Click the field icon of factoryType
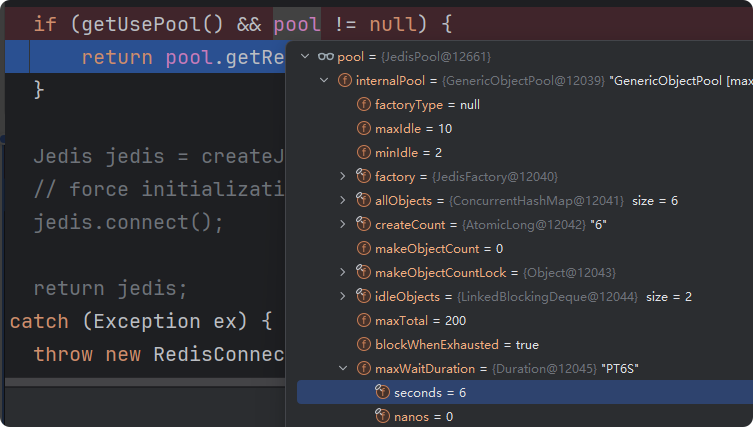Viewport: 753px width, 427px height. 364,104
